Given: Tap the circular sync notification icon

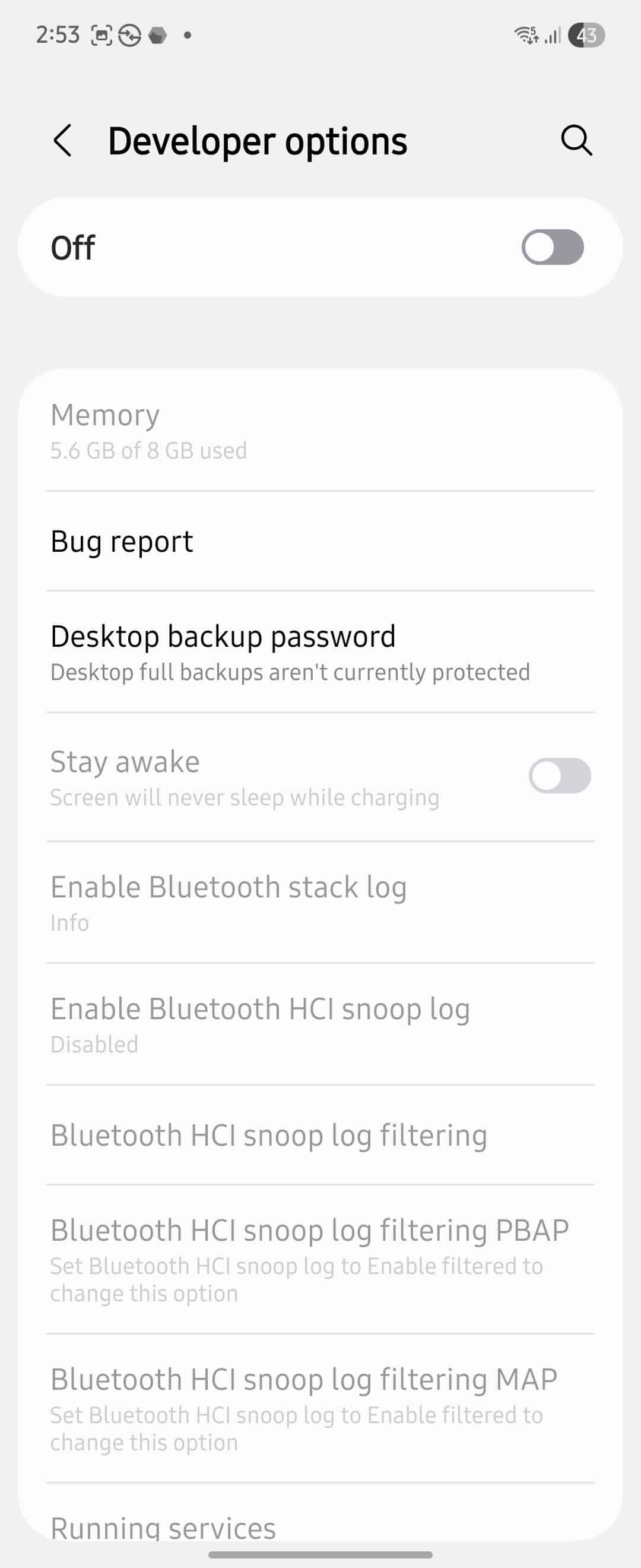Looking at the screenshot, I should (129, 36).
